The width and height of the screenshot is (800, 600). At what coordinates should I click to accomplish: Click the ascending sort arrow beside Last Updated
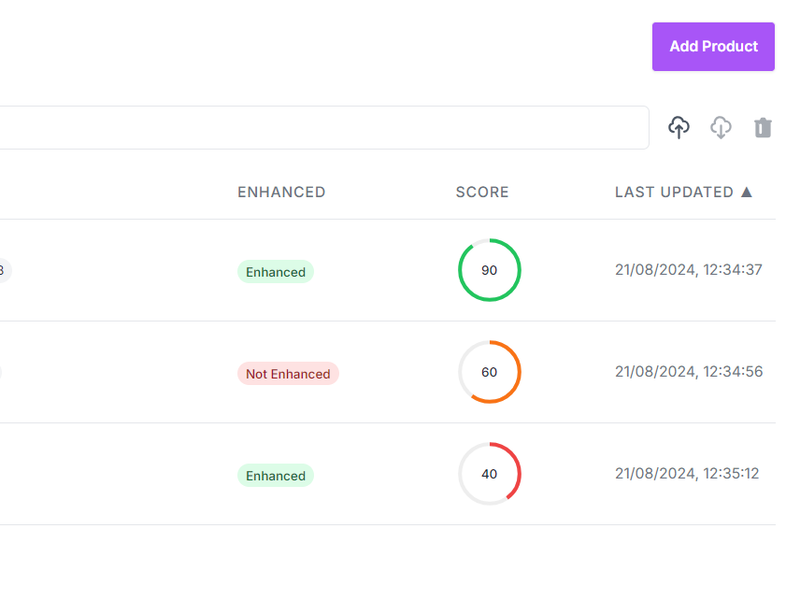point(746,192)
